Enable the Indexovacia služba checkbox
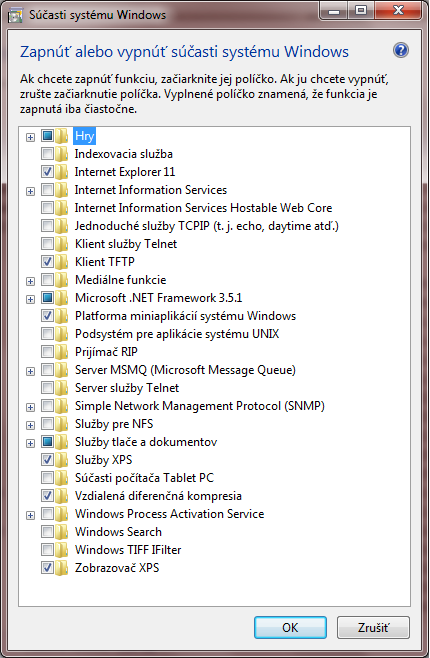 coord(47,154)
